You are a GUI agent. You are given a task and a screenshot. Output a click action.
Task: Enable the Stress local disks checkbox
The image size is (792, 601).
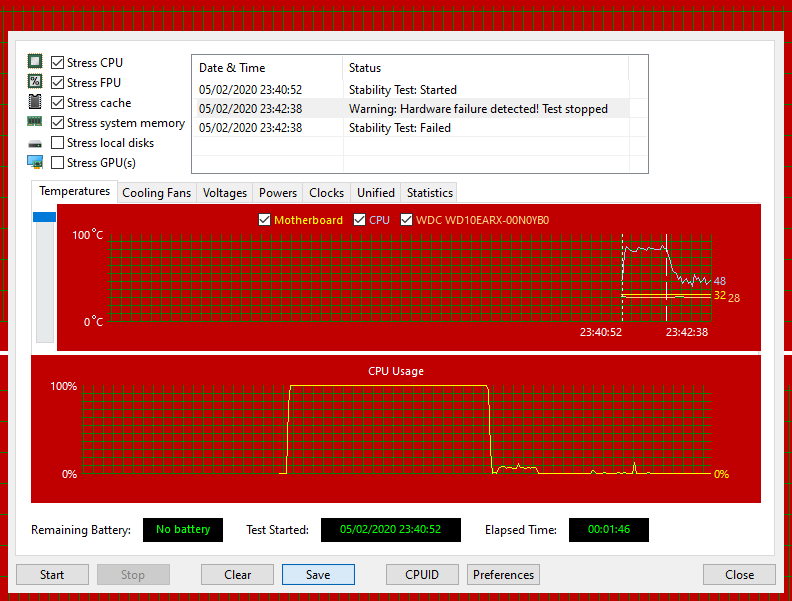58,143
